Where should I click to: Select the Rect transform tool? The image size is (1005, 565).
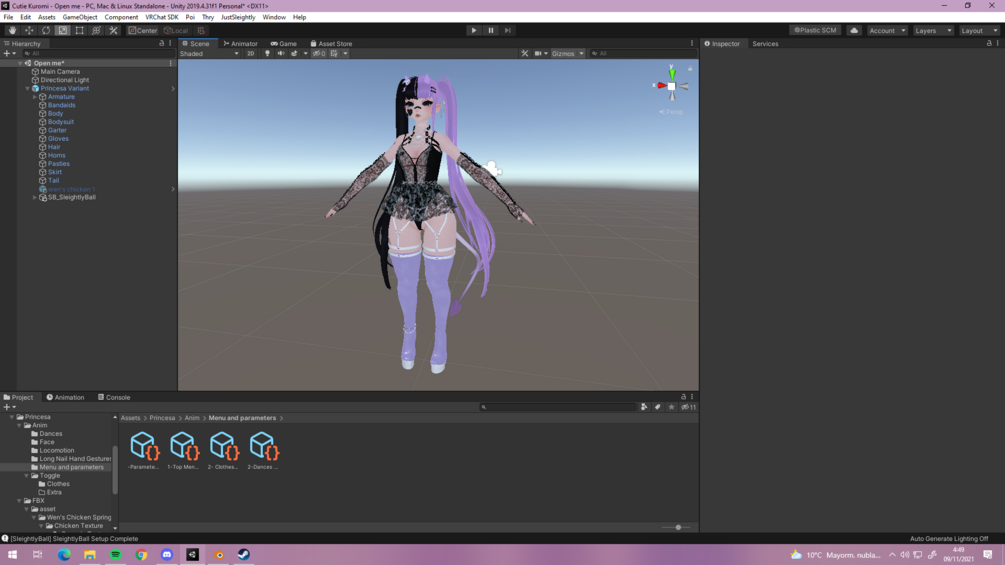pos(79,30)
